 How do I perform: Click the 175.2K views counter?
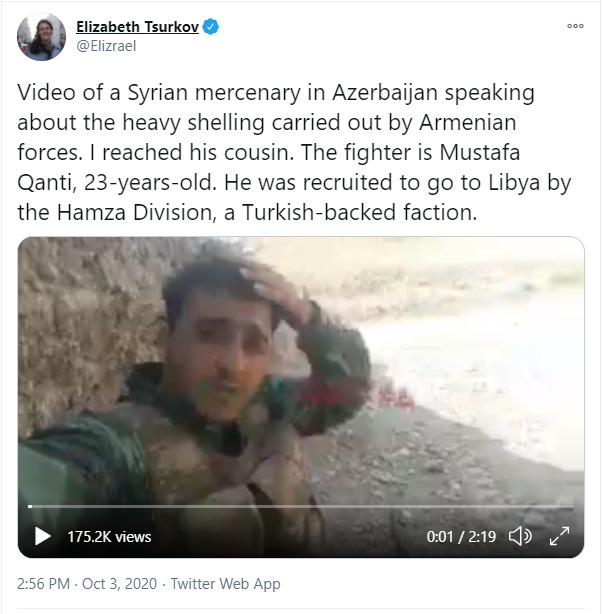(109, 536)
